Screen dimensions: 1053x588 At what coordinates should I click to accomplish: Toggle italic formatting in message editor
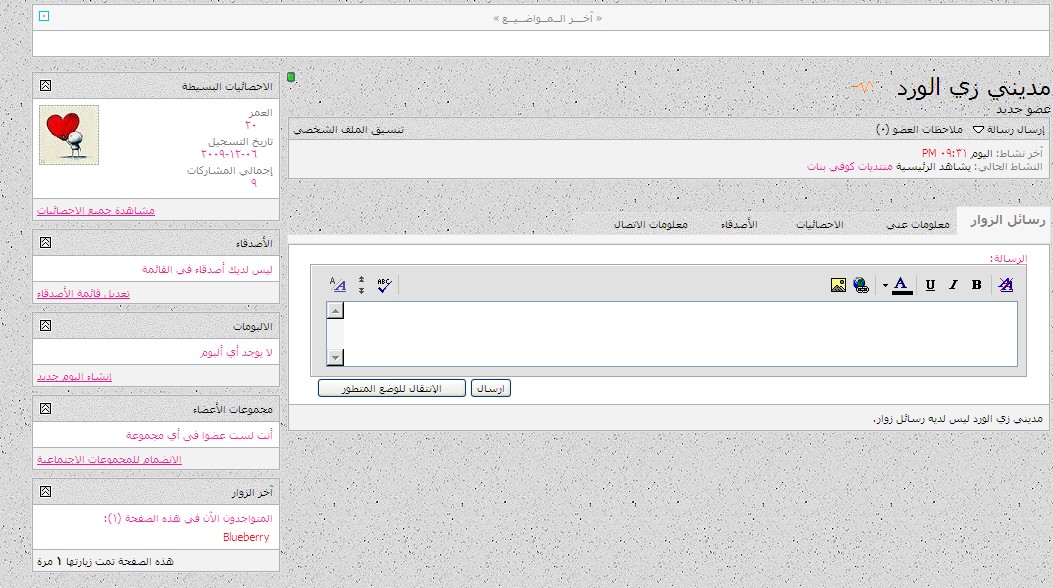[953, 285]
